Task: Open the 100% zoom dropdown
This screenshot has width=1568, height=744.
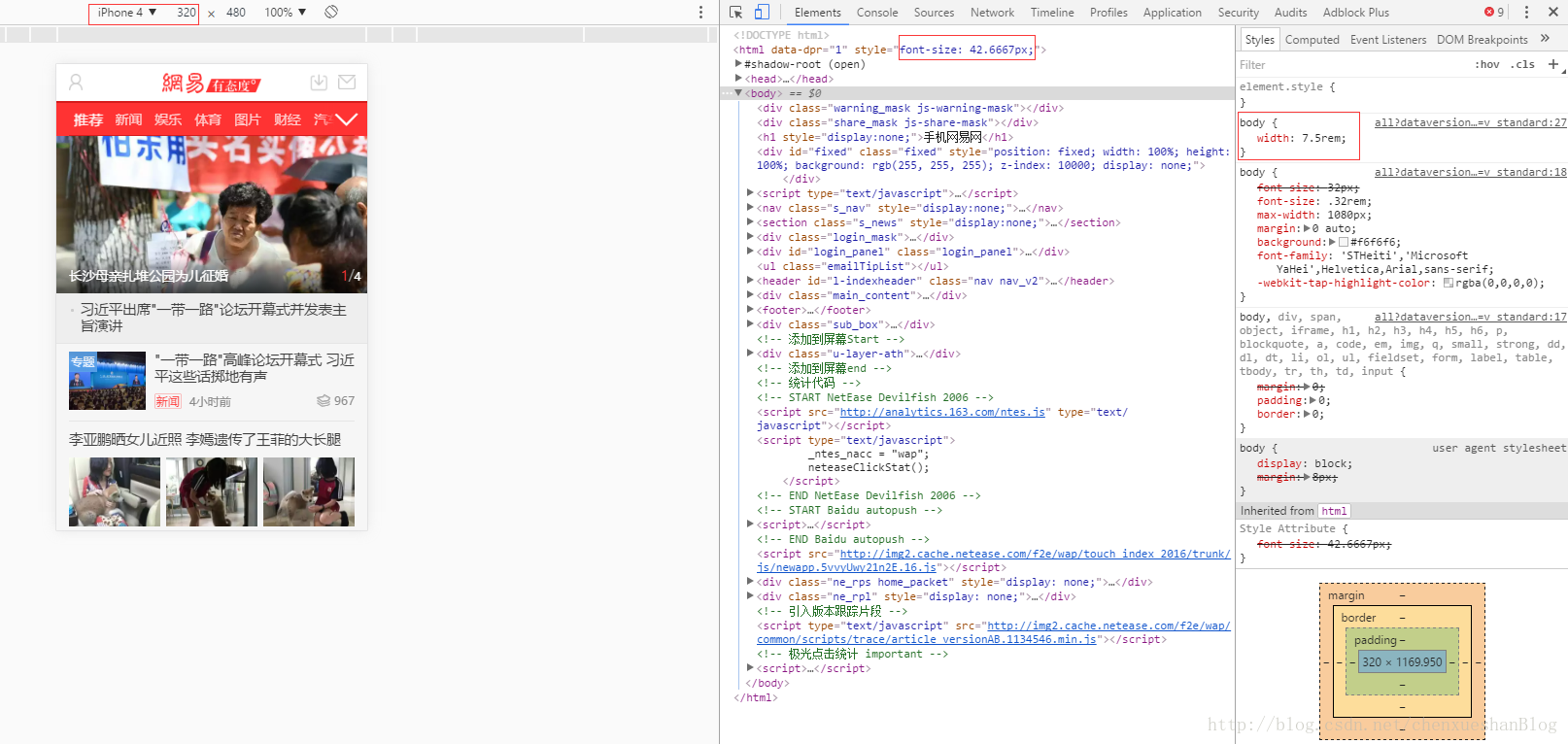Action: (286, 13)
